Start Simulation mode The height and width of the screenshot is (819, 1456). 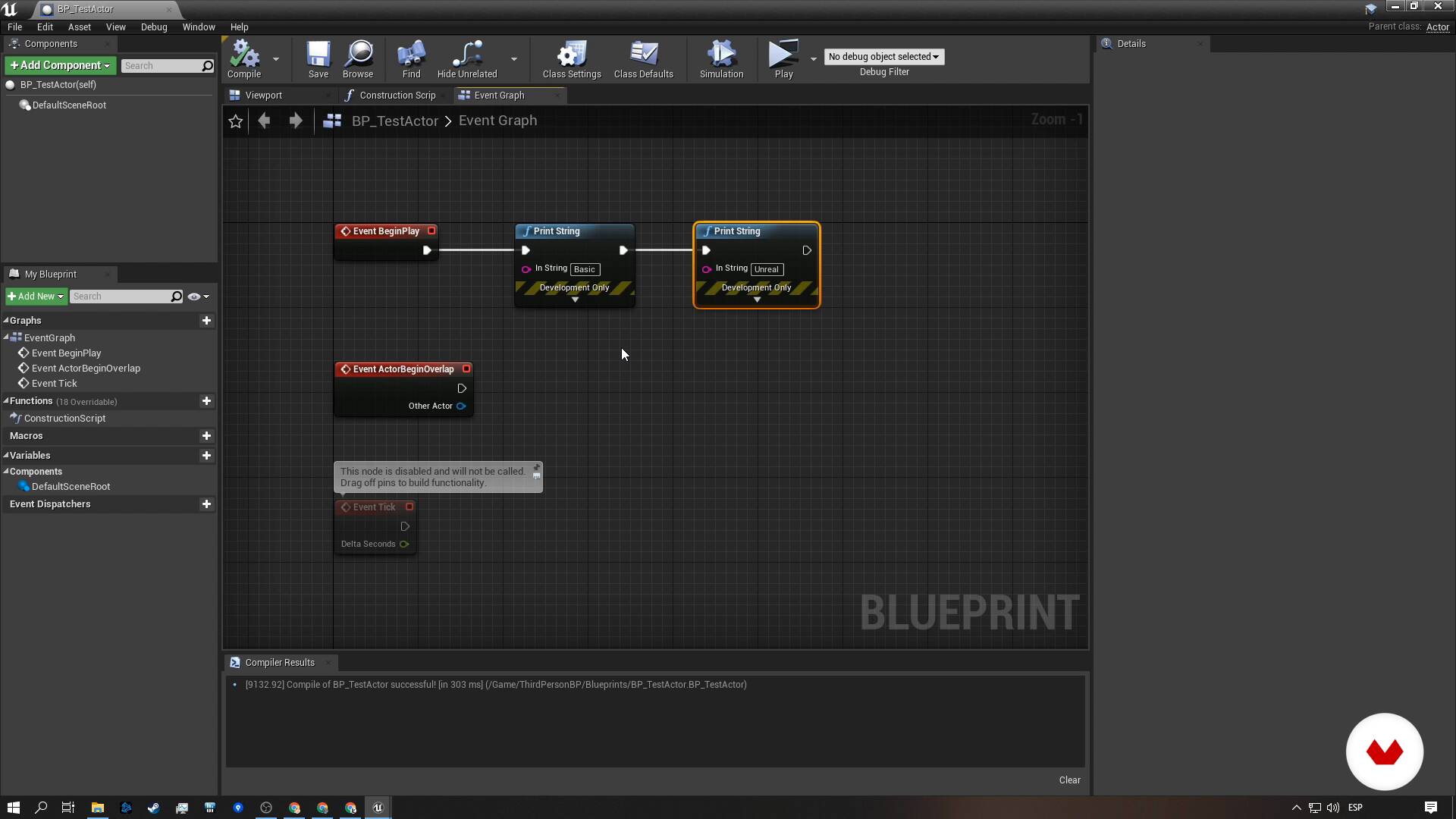click(721, 59)
